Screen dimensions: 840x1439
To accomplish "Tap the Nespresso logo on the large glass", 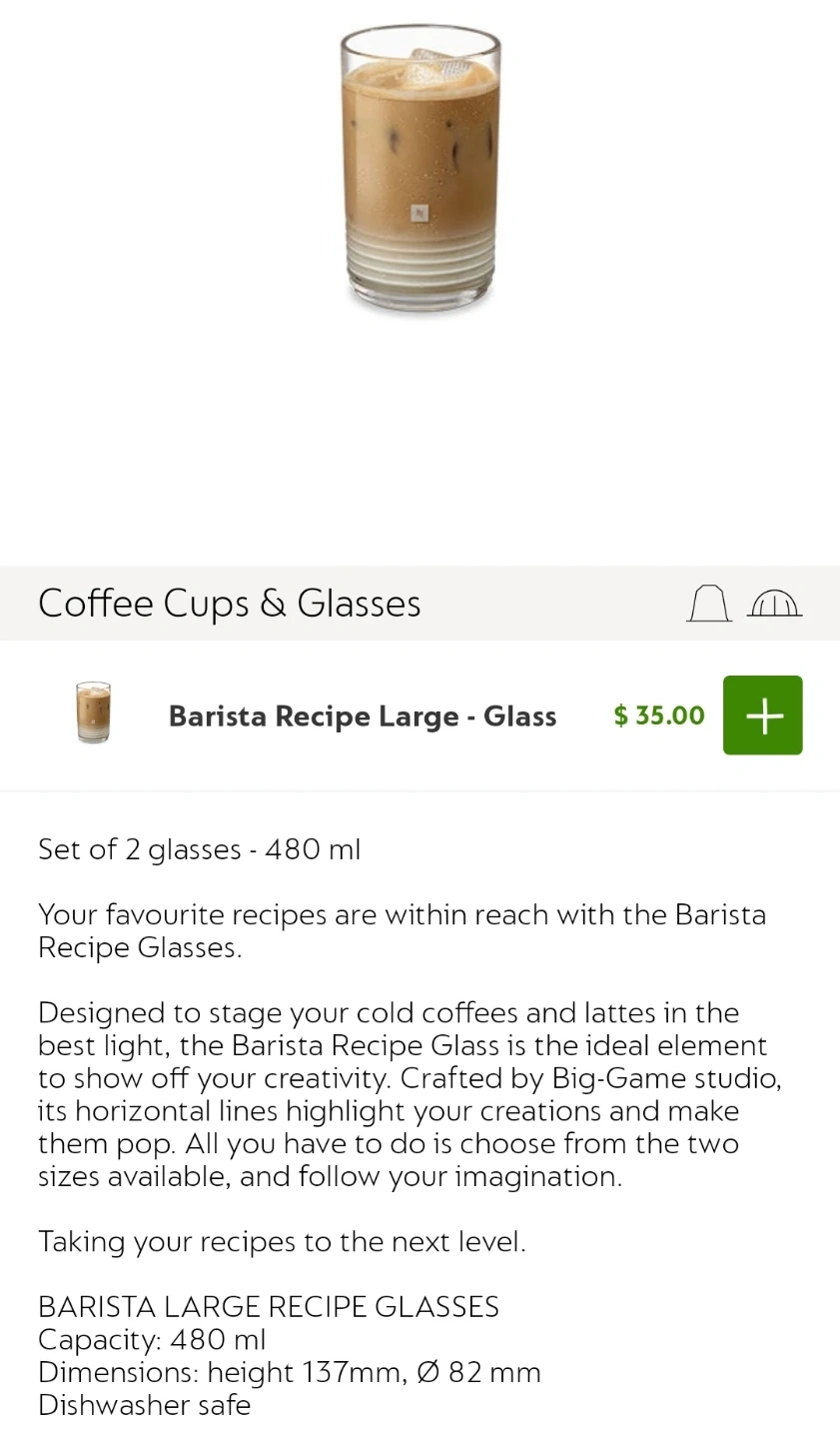I will 420,213.
